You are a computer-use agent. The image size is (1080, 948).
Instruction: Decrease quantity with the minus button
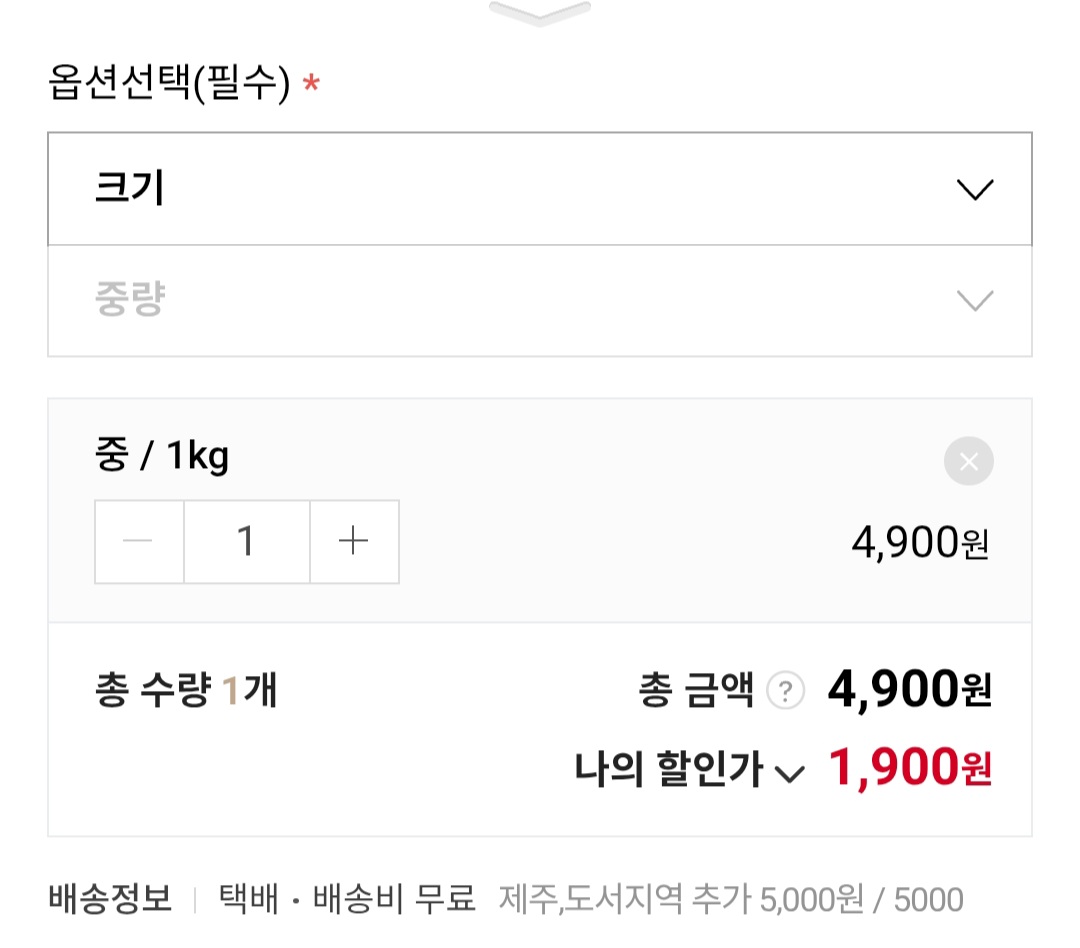click(x=139, y=541)
